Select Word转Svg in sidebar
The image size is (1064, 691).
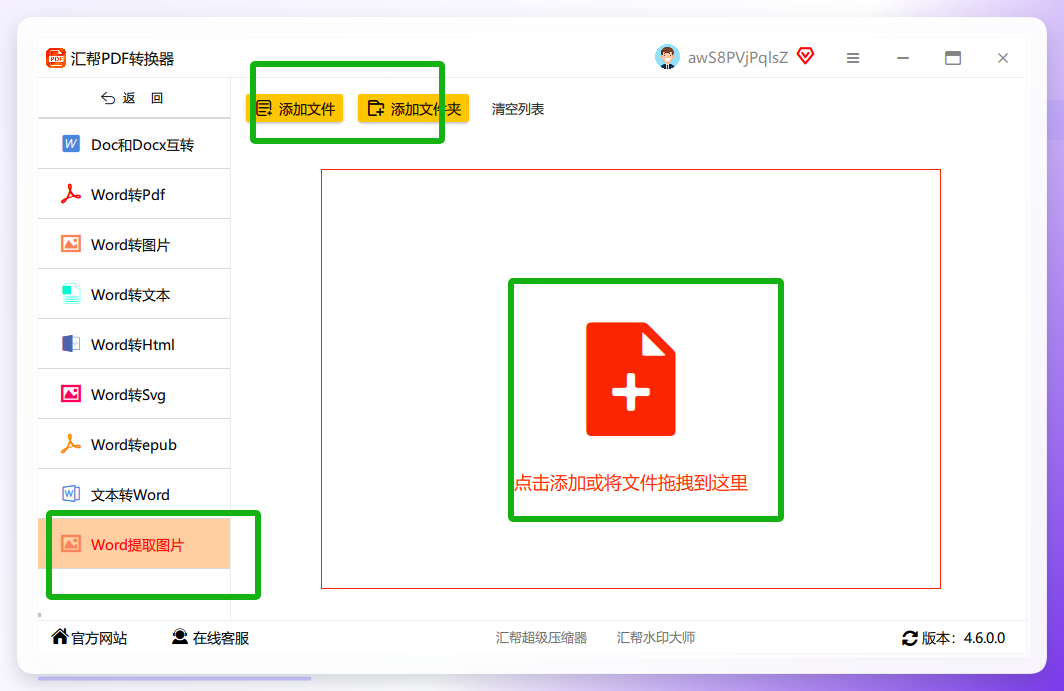pos(134,394)
